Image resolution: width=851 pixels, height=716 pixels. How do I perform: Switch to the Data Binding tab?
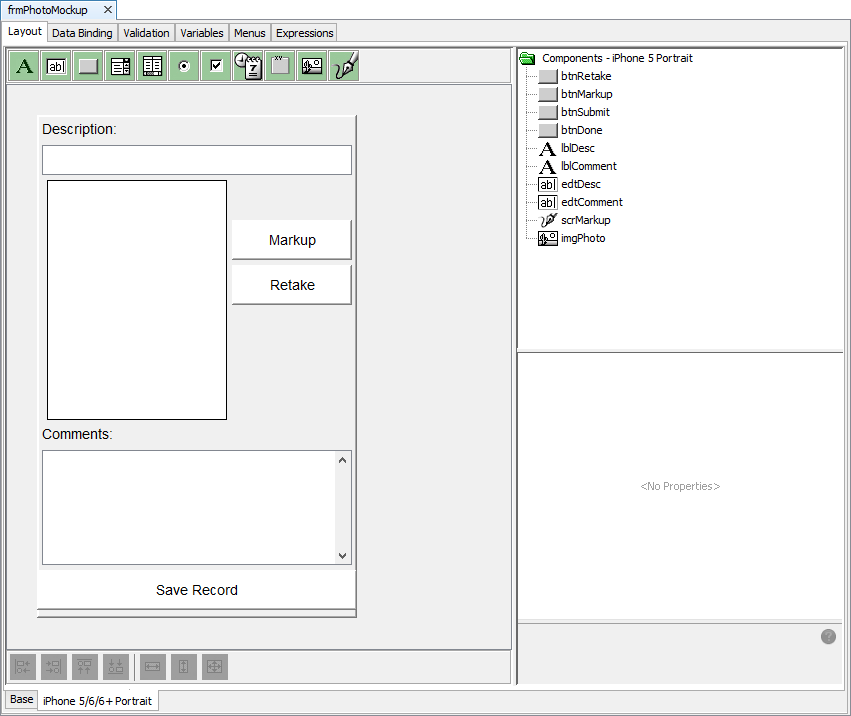[x=82, y=33]
